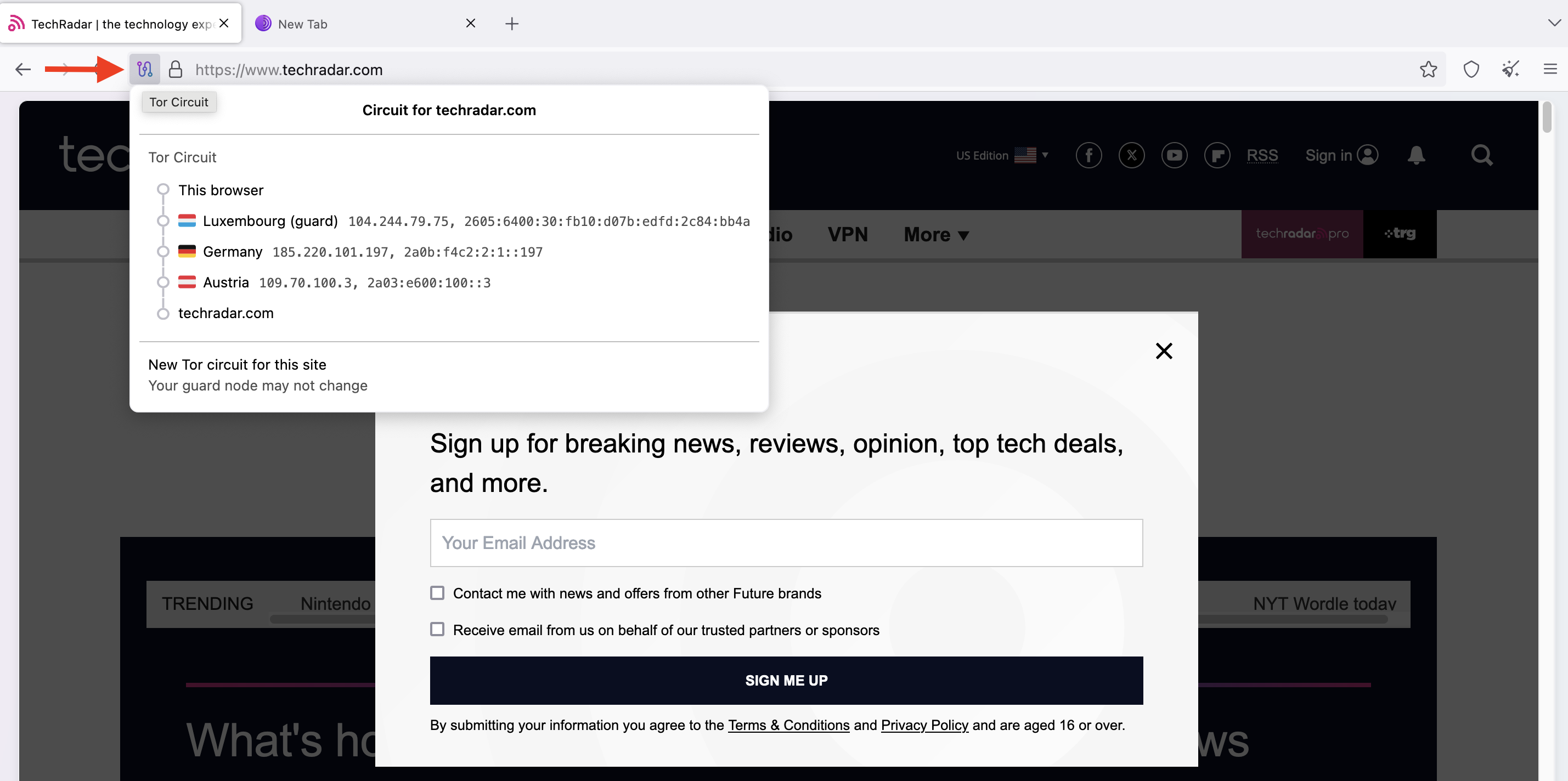Close the newsletter signup popup
The width and height of the screenshot is (1568, 781).
pos(1164,350)
